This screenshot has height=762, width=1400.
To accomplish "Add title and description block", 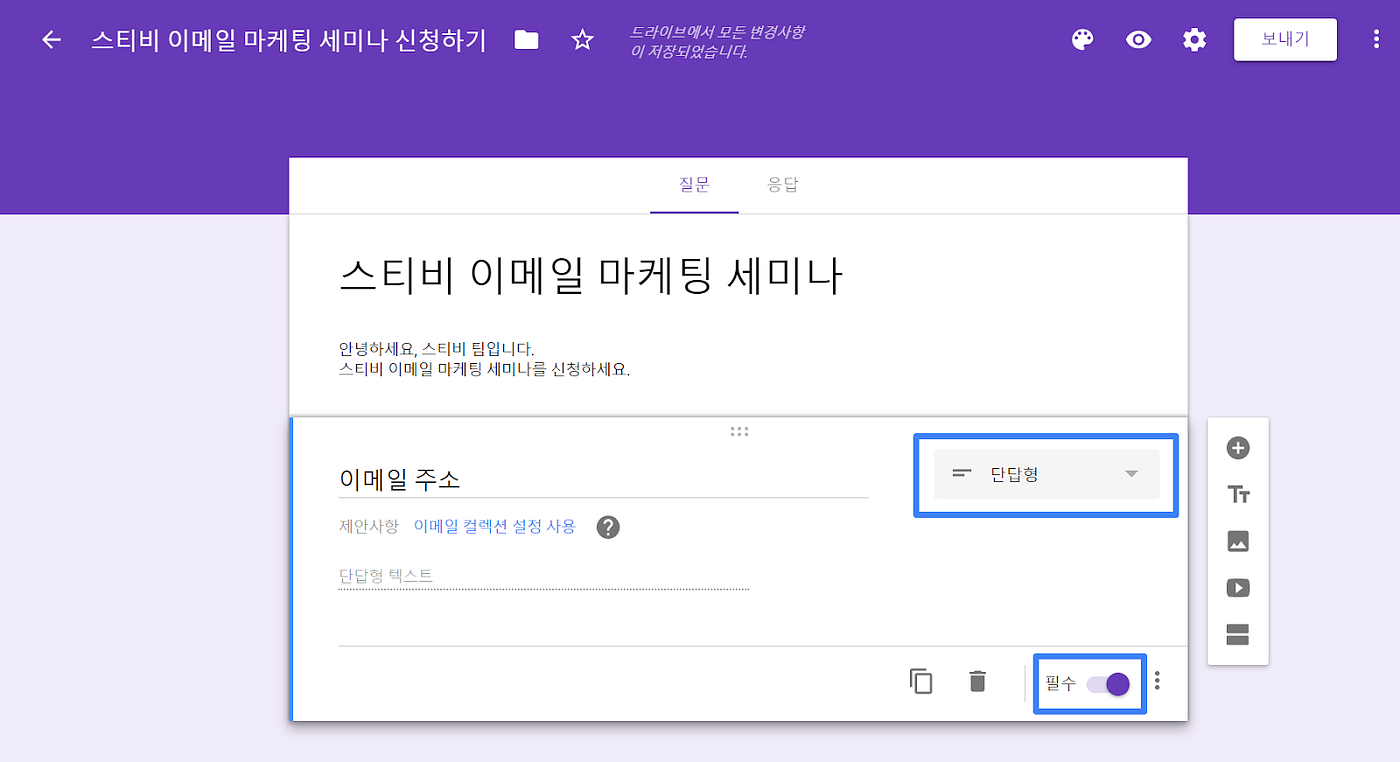I will pos(1238,495).
